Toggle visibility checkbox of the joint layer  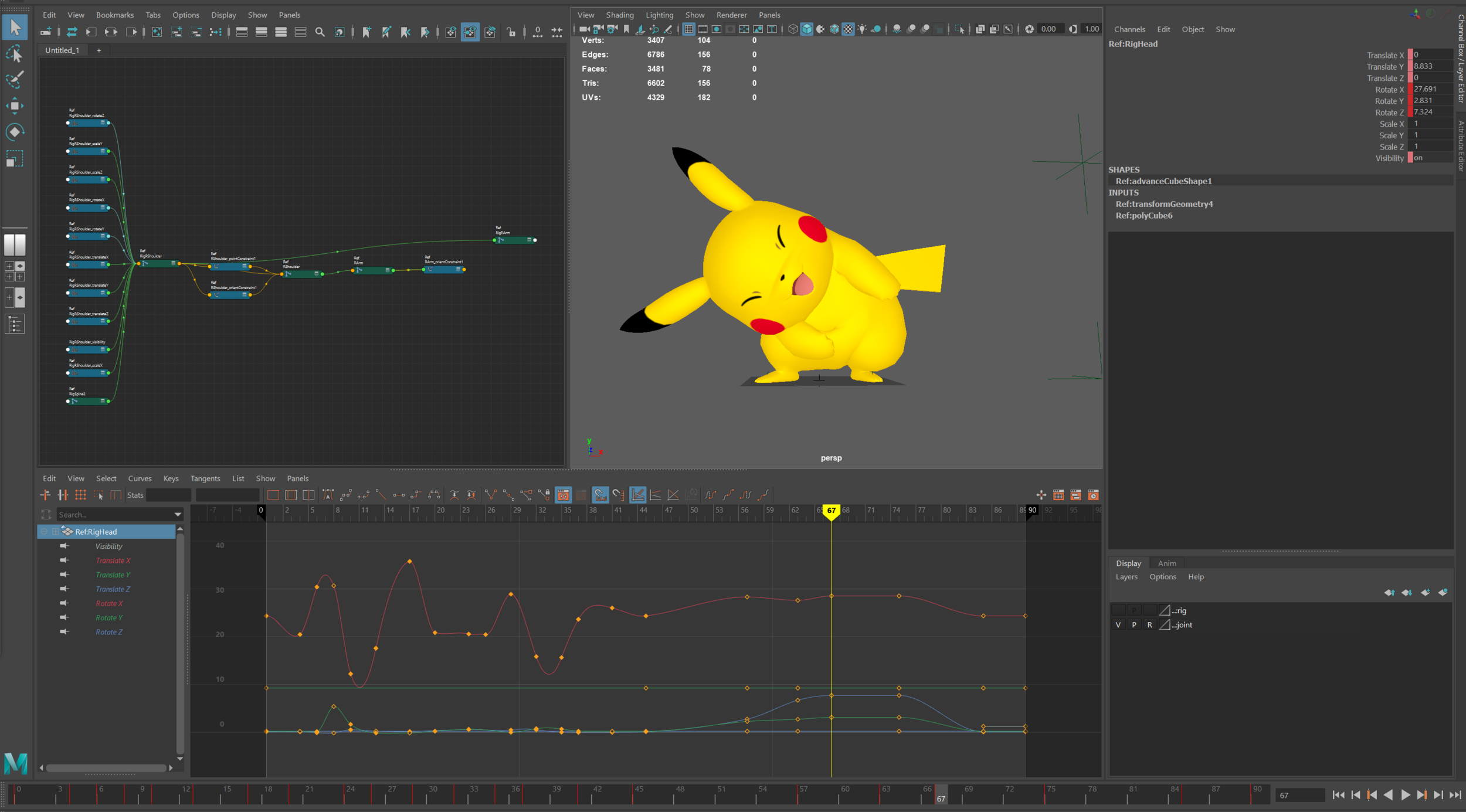[1119, 624]
